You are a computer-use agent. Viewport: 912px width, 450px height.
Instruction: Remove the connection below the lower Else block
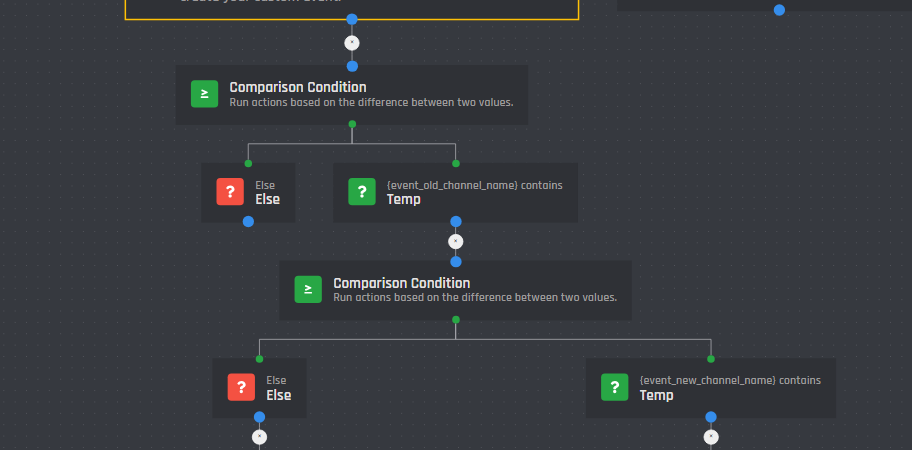pyautogui.click(x=260, y=436)
